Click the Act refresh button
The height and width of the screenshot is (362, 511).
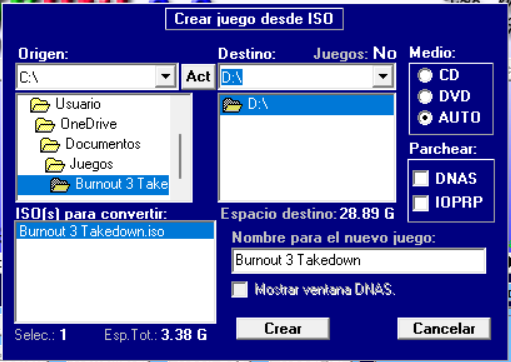(x=198, y=77)
